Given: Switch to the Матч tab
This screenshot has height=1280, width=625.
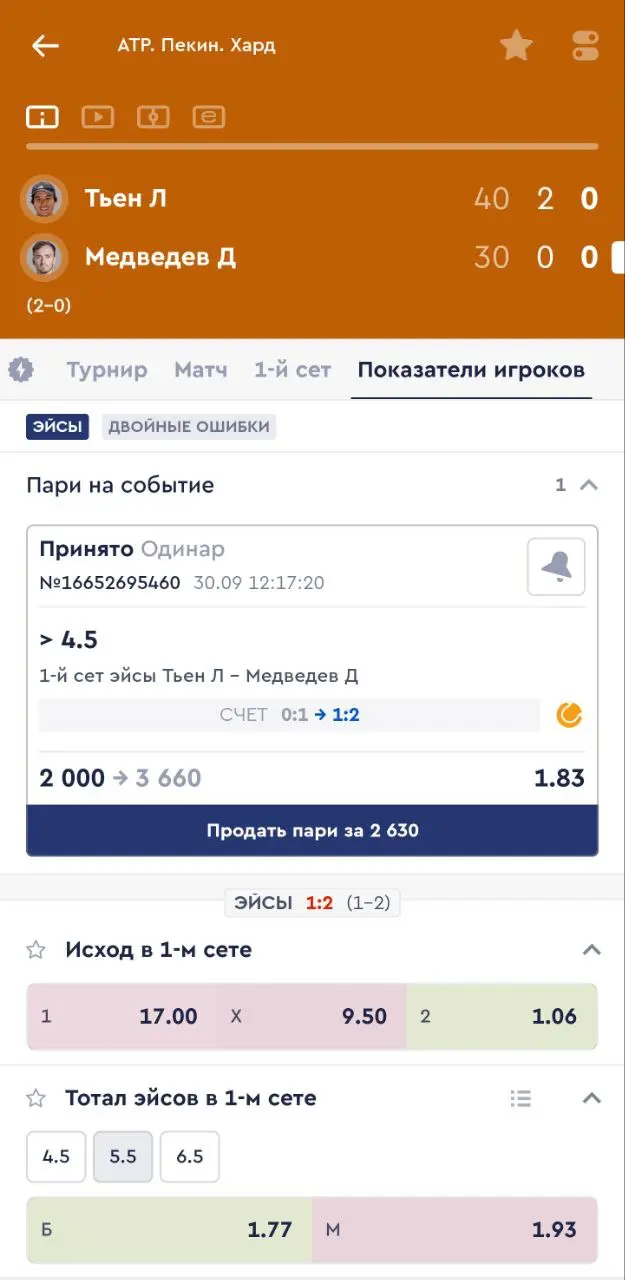Looking at the screenshot, I should pyautogui.click(x=201, y=370).
